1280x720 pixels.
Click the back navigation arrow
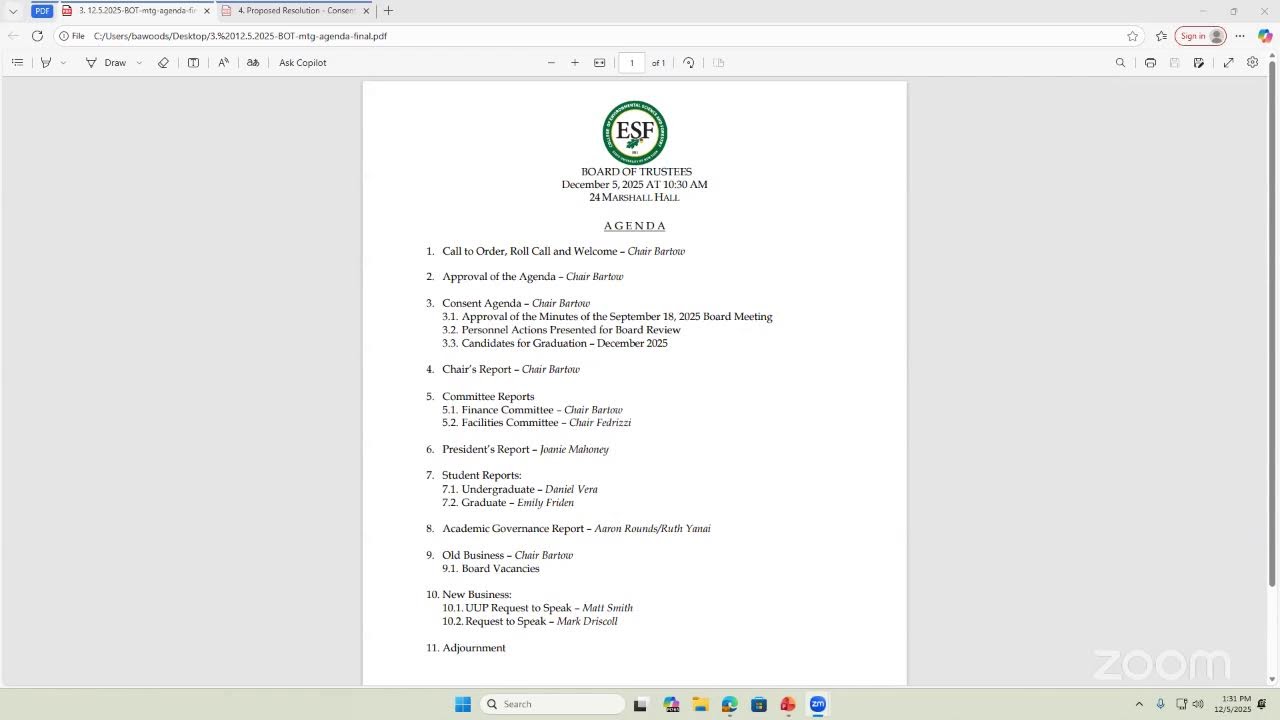[x=13, y=36]
